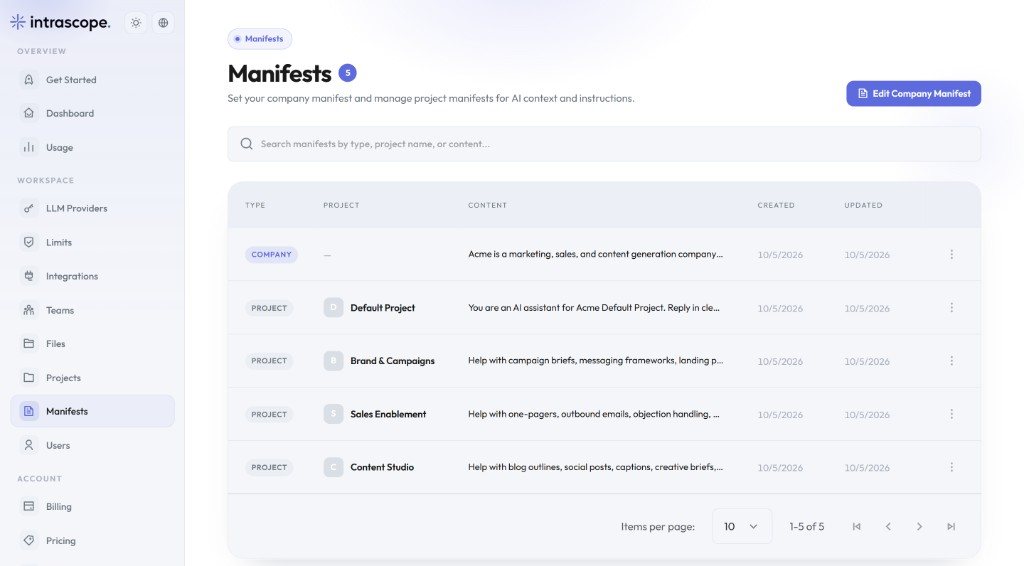
Task: Open actions menu for Content Studio row
Action: (952, 467)
